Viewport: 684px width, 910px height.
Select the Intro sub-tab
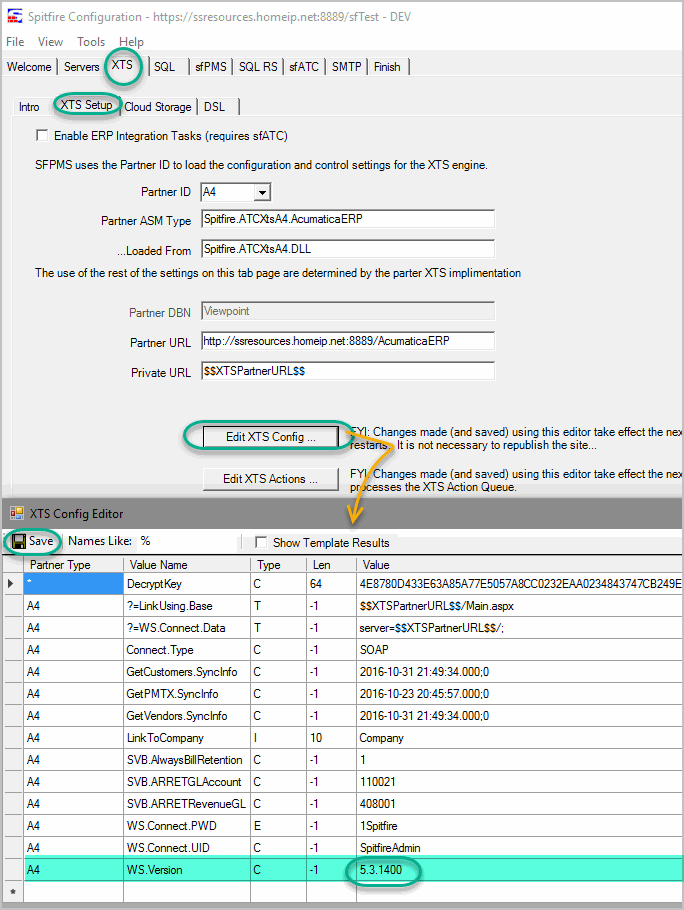29,107
